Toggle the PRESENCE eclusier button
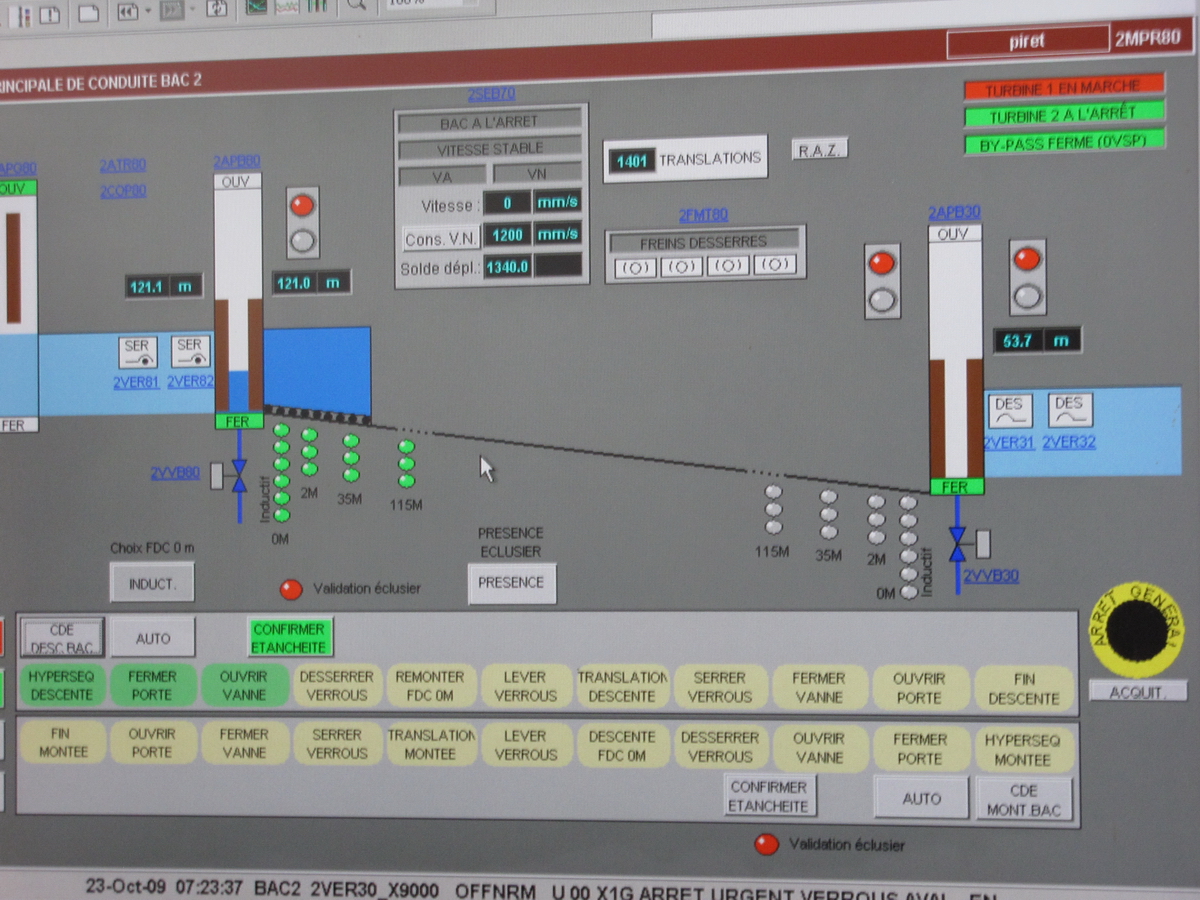The image size is (1200, 900). click(x=511, y=583)
